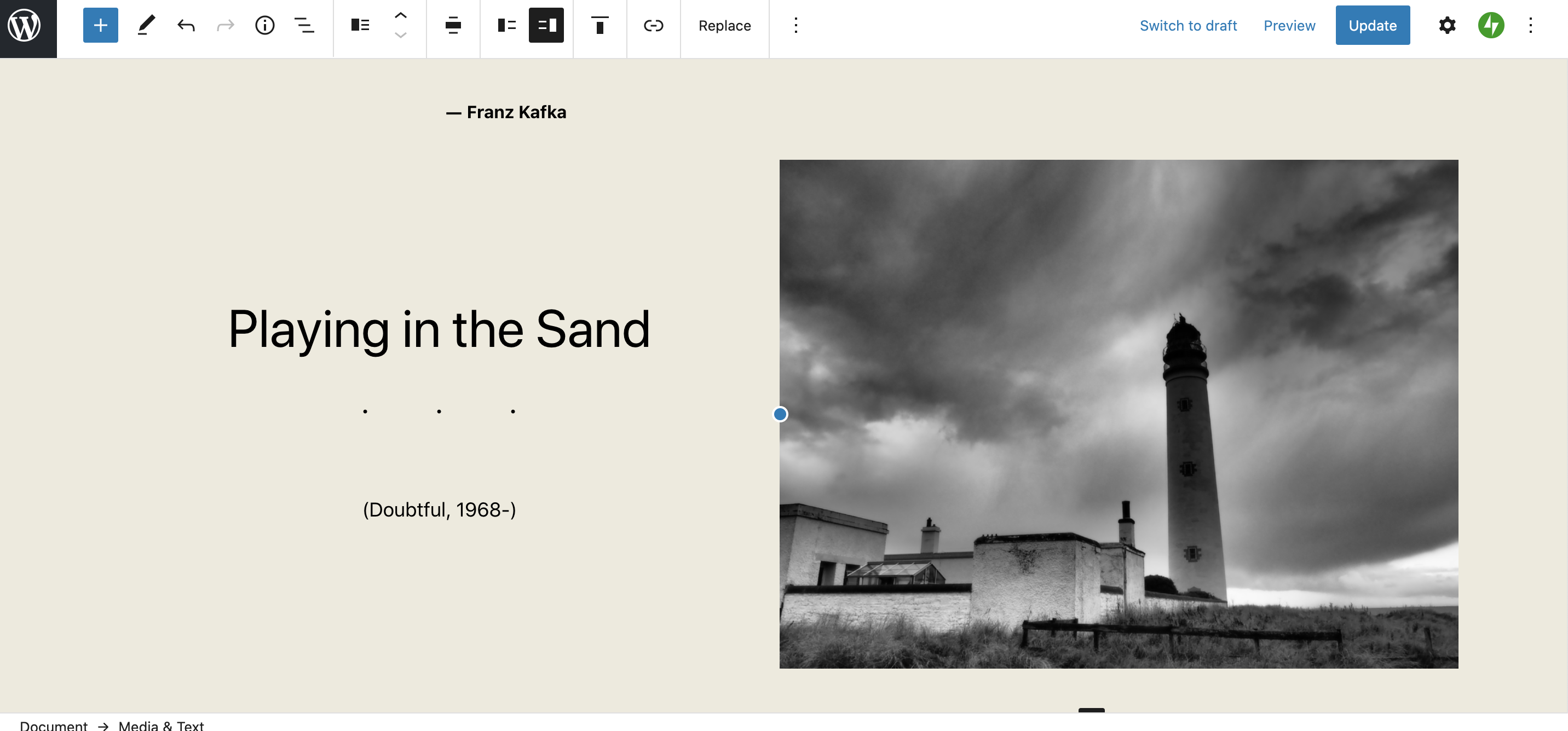Viewport: 1568px width, 731px height.
Task: Click the insert link icon
Action: point(653,26)
